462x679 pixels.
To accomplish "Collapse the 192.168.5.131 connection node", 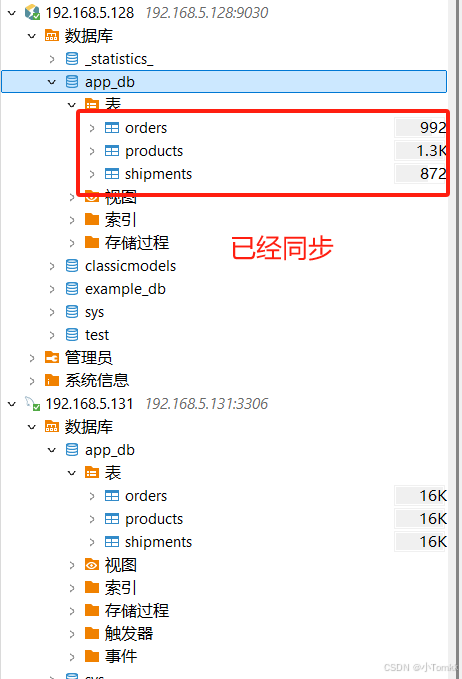I will (12, 404).
